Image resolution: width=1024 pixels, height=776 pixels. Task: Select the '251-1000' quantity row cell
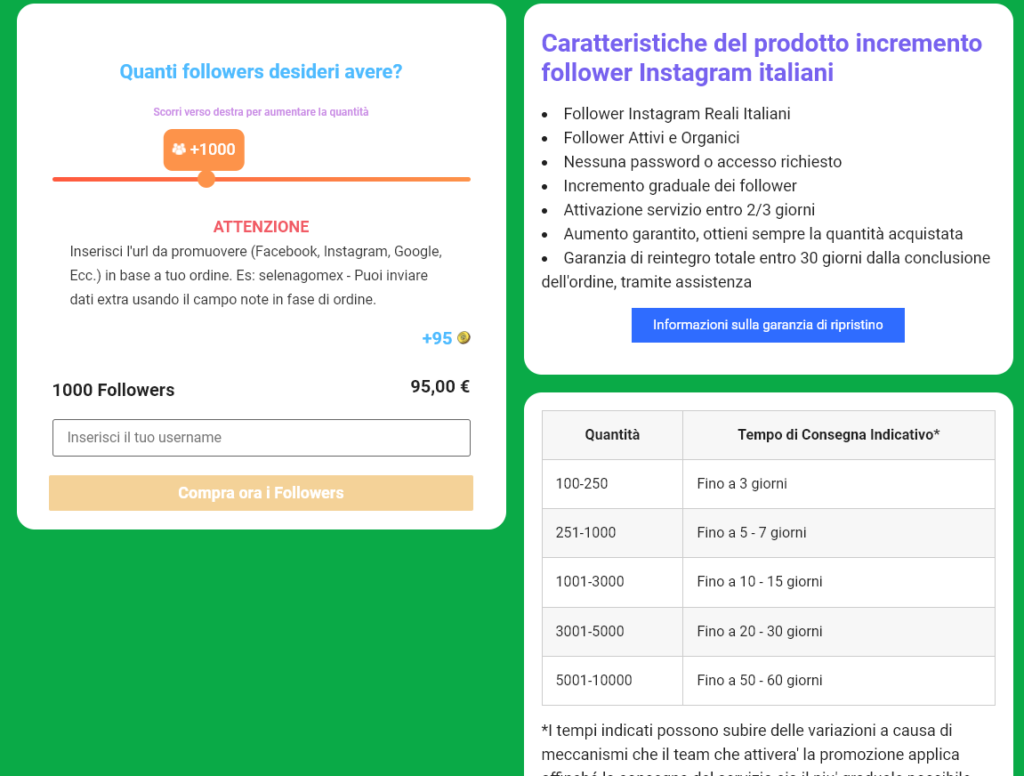pyautogui.click(x=586, y=533)
